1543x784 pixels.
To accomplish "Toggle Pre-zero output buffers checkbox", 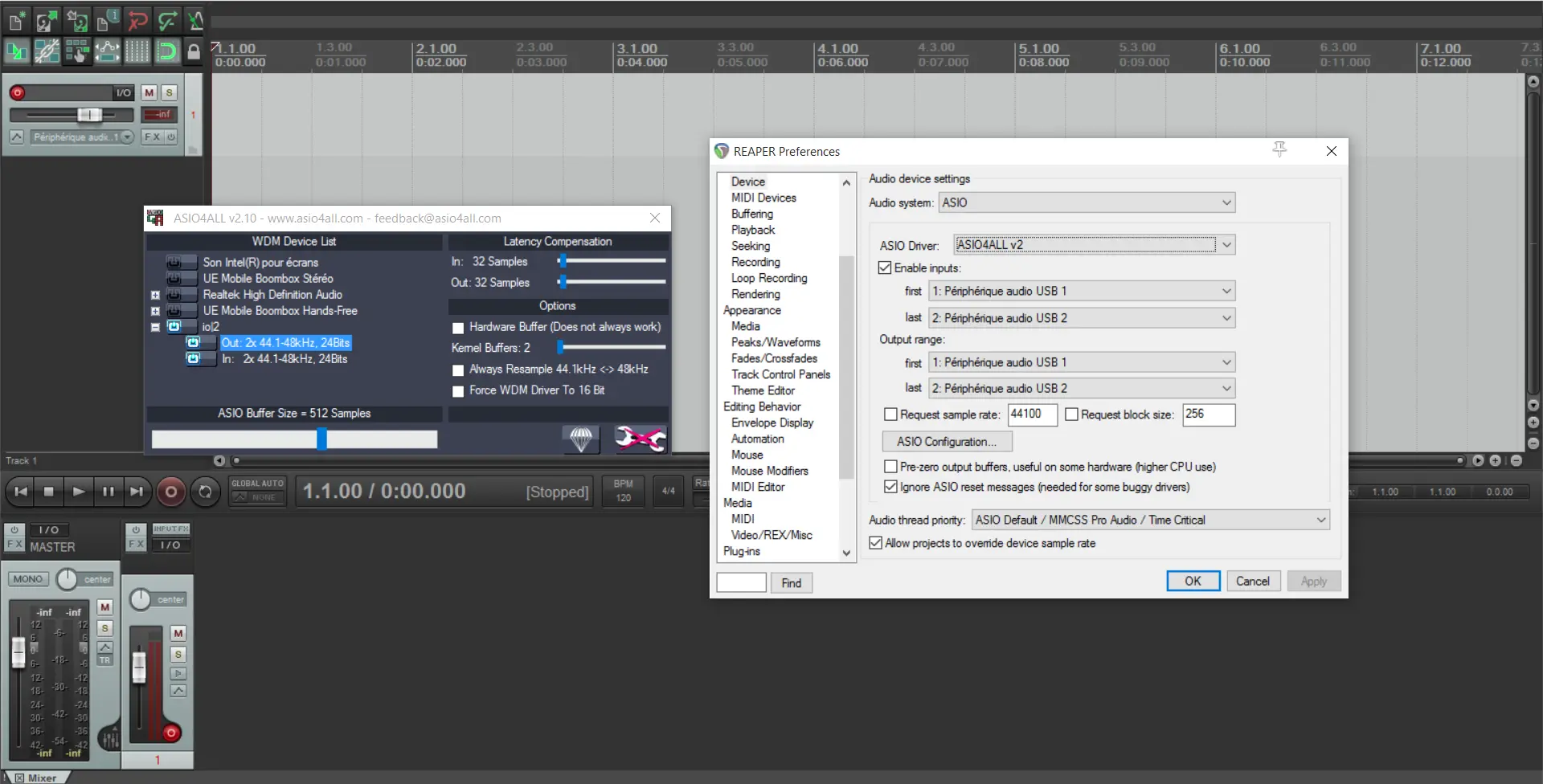I will (890, 467).
